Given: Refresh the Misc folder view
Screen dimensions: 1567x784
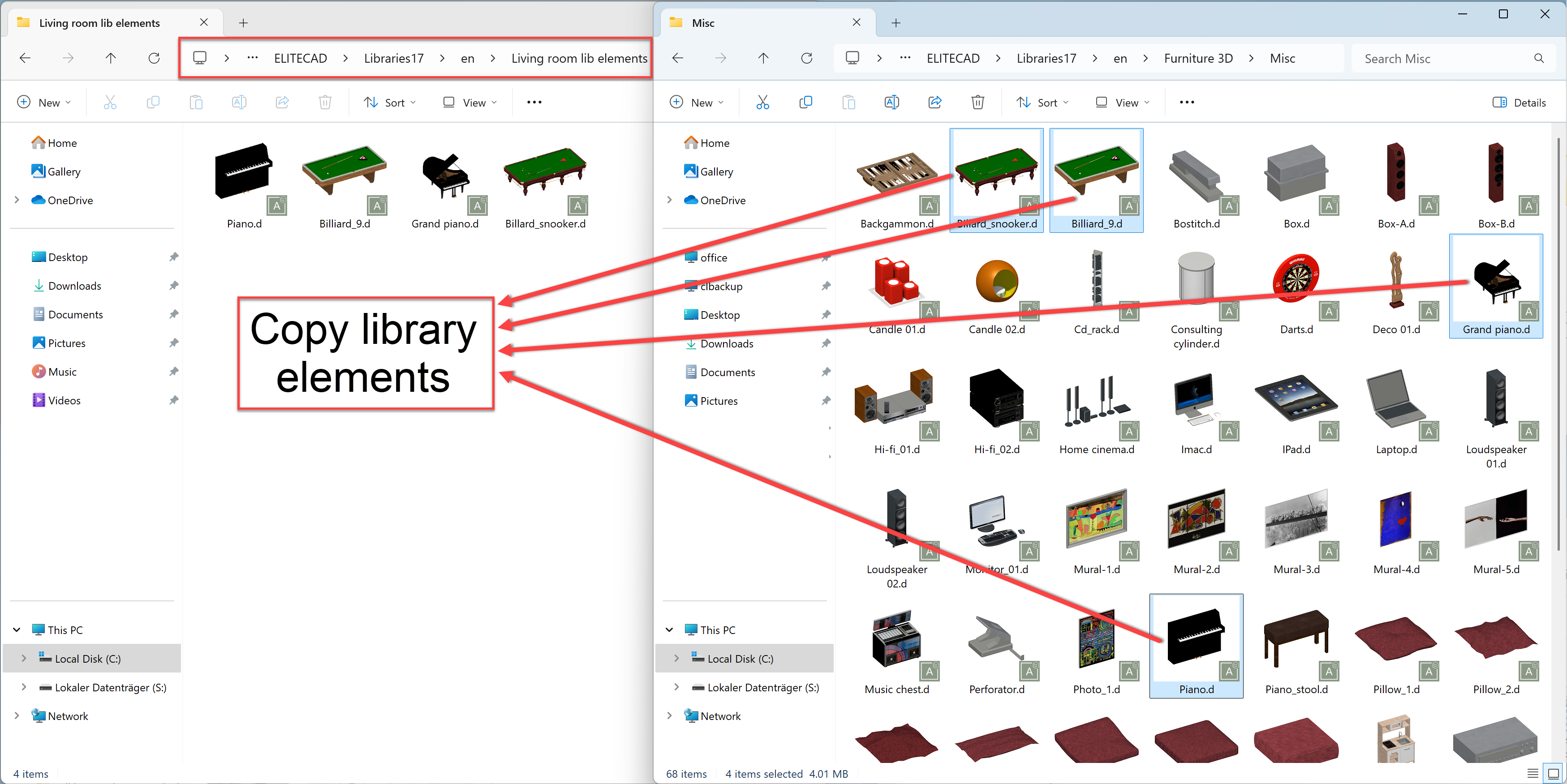Looking at the screenshot, I should pyautogui.click(x=807, y=58).
